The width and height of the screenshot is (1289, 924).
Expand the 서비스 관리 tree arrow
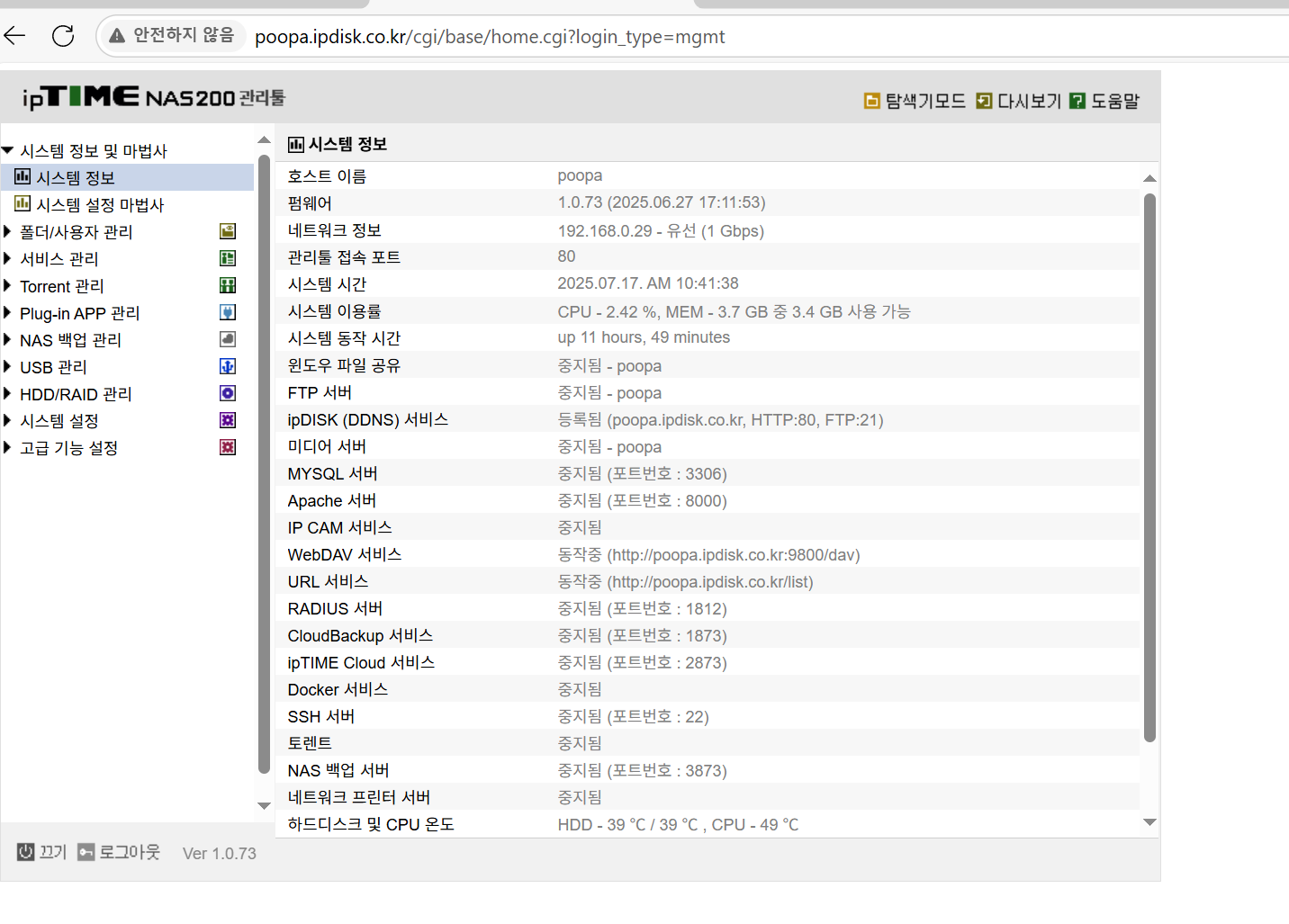point(7,259)
